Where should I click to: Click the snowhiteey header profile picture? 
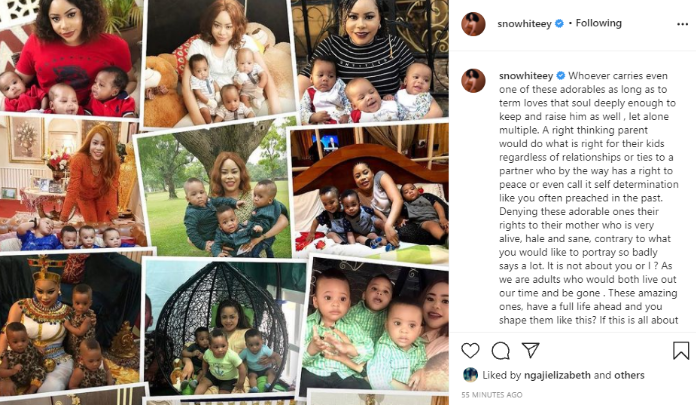pos(473,24)
